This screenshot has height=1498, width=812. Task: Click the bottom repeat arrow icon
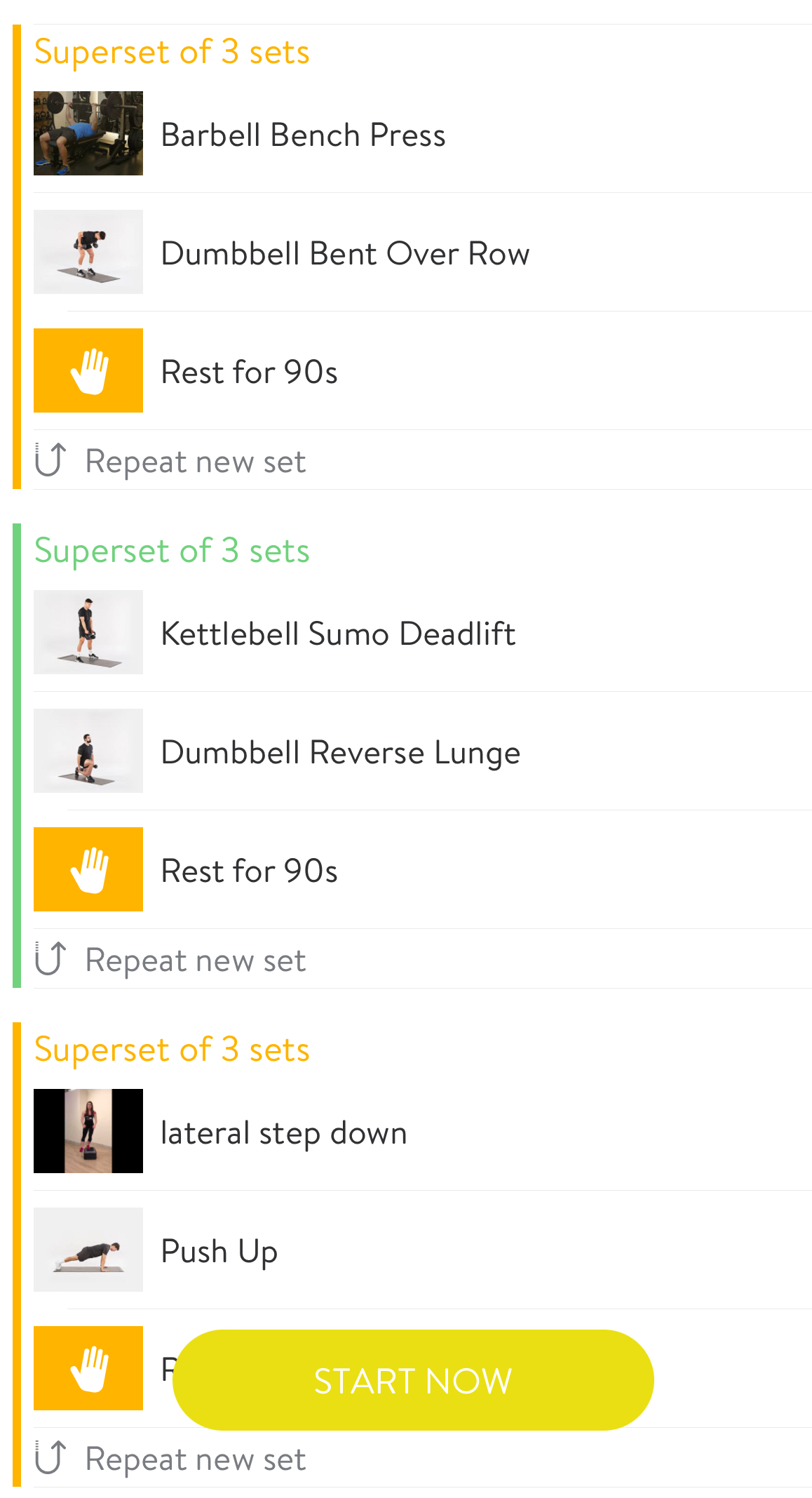(x=50, y=1458)
